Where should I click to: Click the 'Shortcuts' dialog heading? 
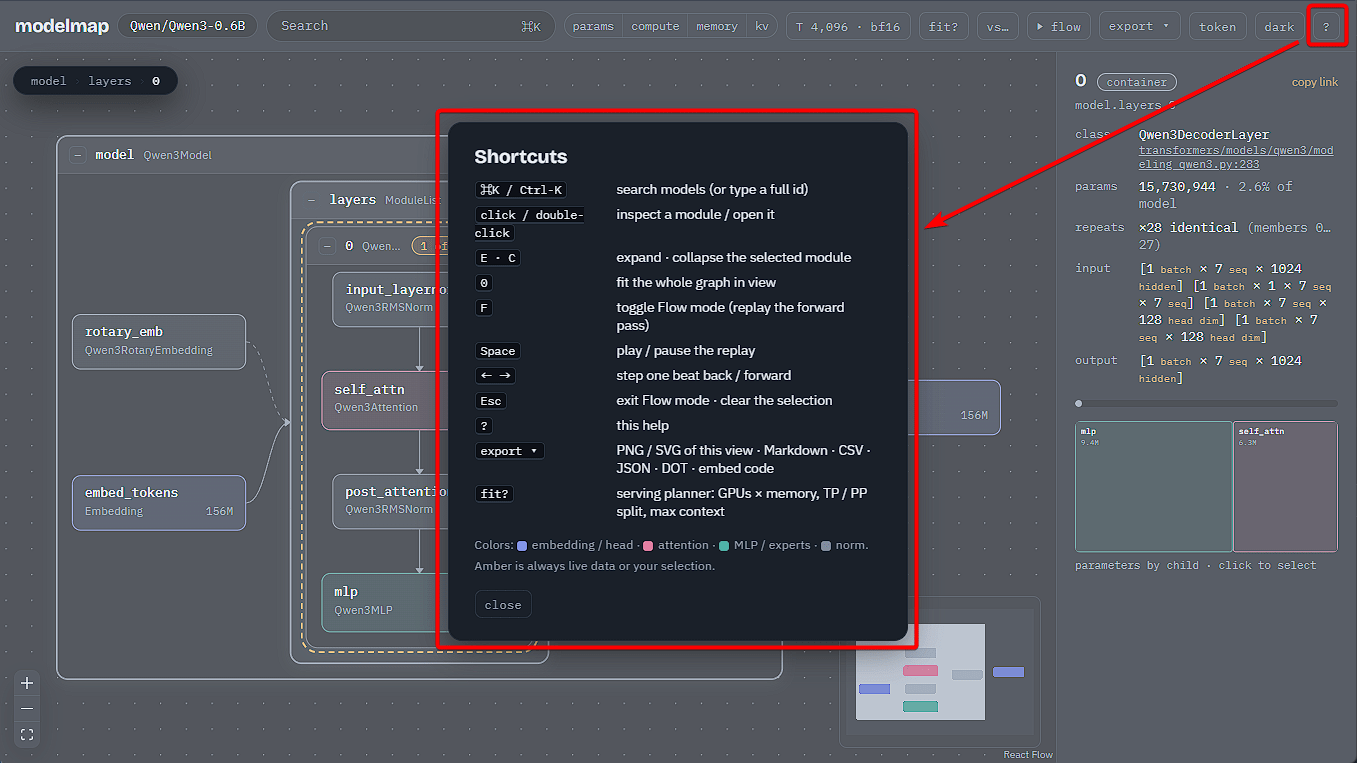pos(521,157)
